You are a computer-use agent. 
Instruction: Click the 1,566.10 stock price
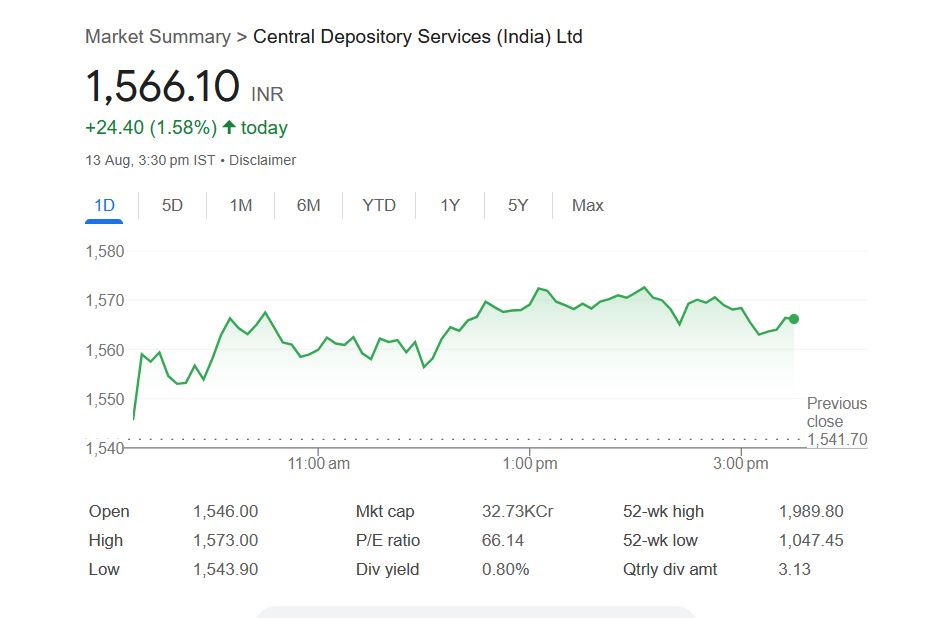(x=163, y=86)
